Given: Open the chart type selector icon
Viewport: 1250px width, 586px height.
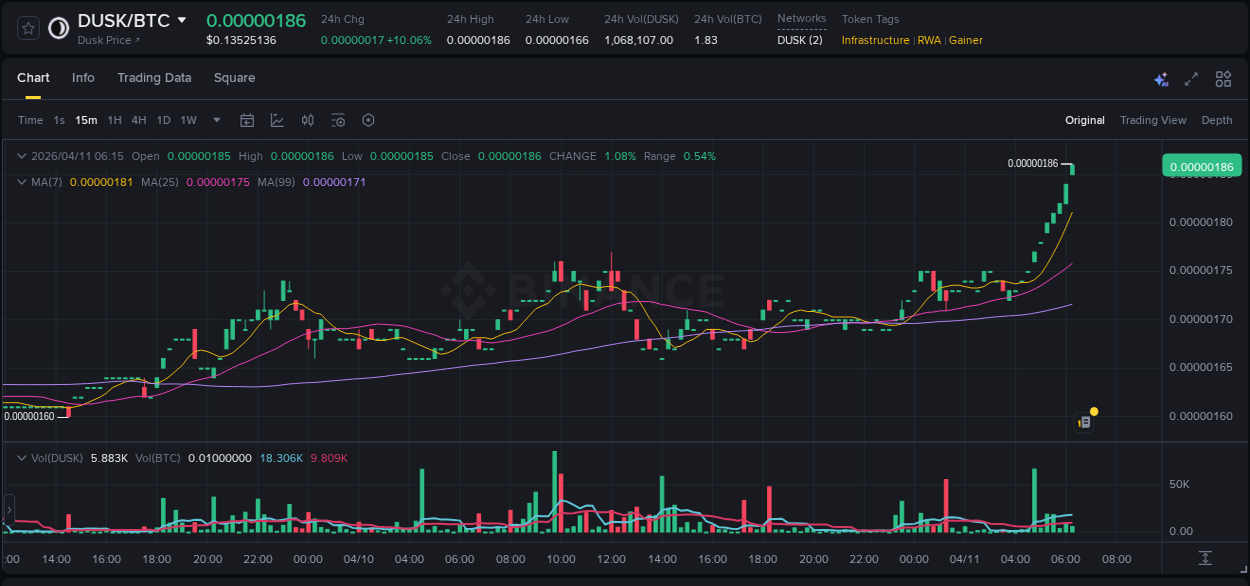Looking at the screenshot, I should [x=277, y=119].
